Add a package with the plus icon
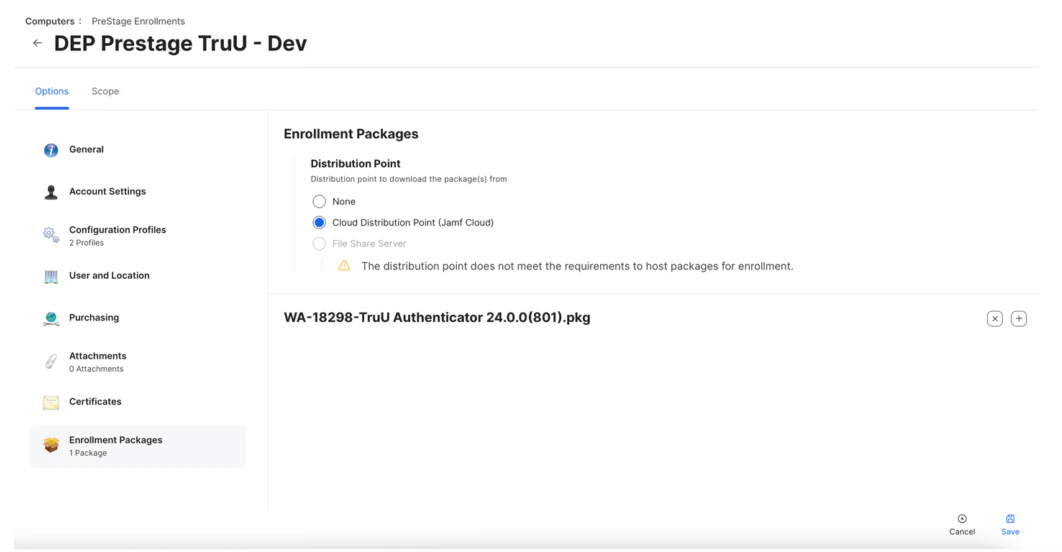Viewport: 1062px width, 552px height. click(x=1019, y=318)
